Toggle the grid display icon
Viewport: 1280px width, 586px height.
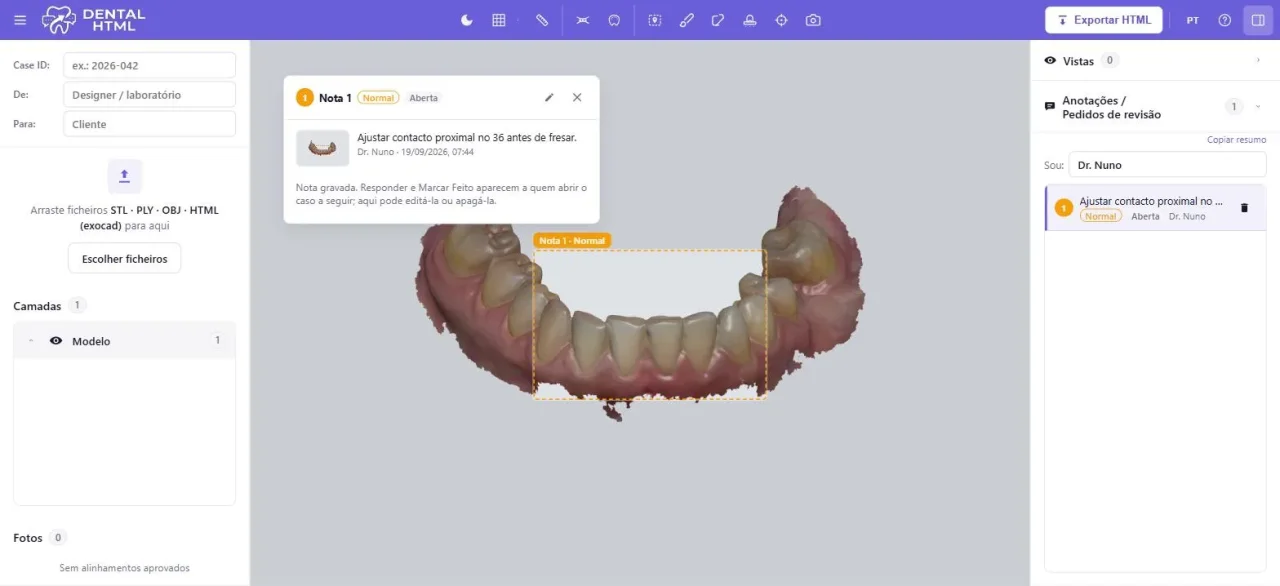click(x=499, y=20)
